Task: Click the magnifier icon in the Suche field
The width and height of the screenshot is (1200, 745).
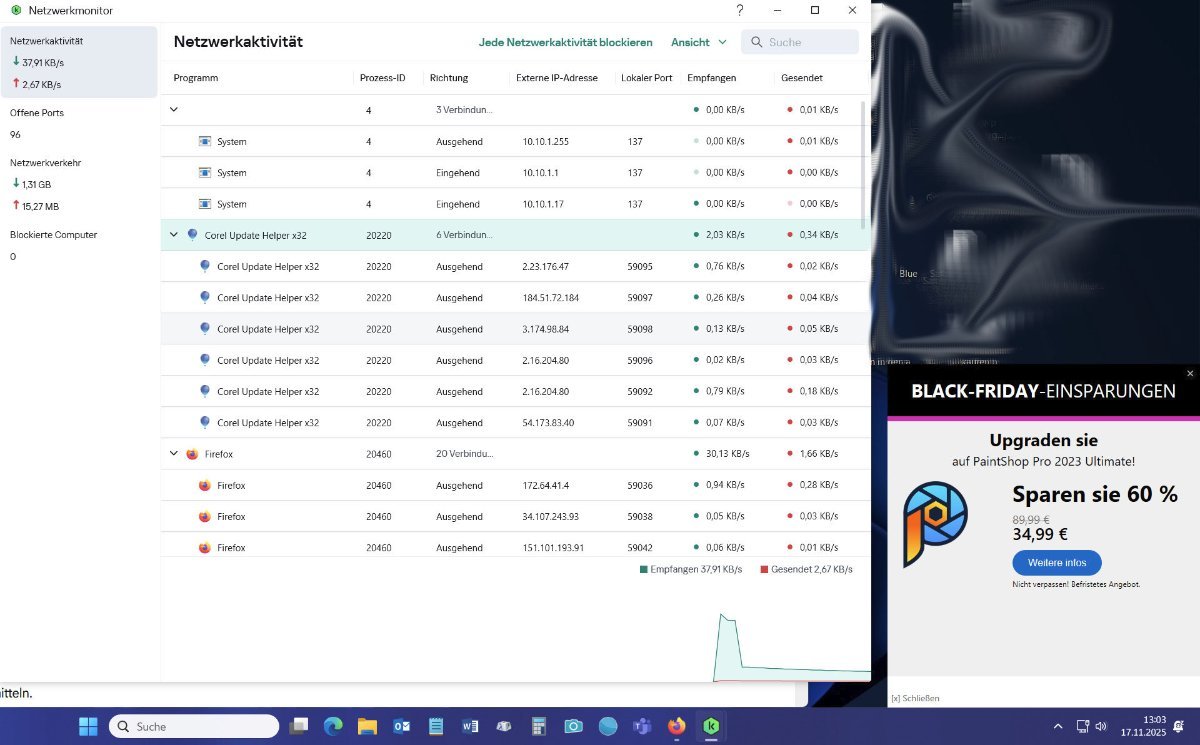Action: [x=755, y=42]
